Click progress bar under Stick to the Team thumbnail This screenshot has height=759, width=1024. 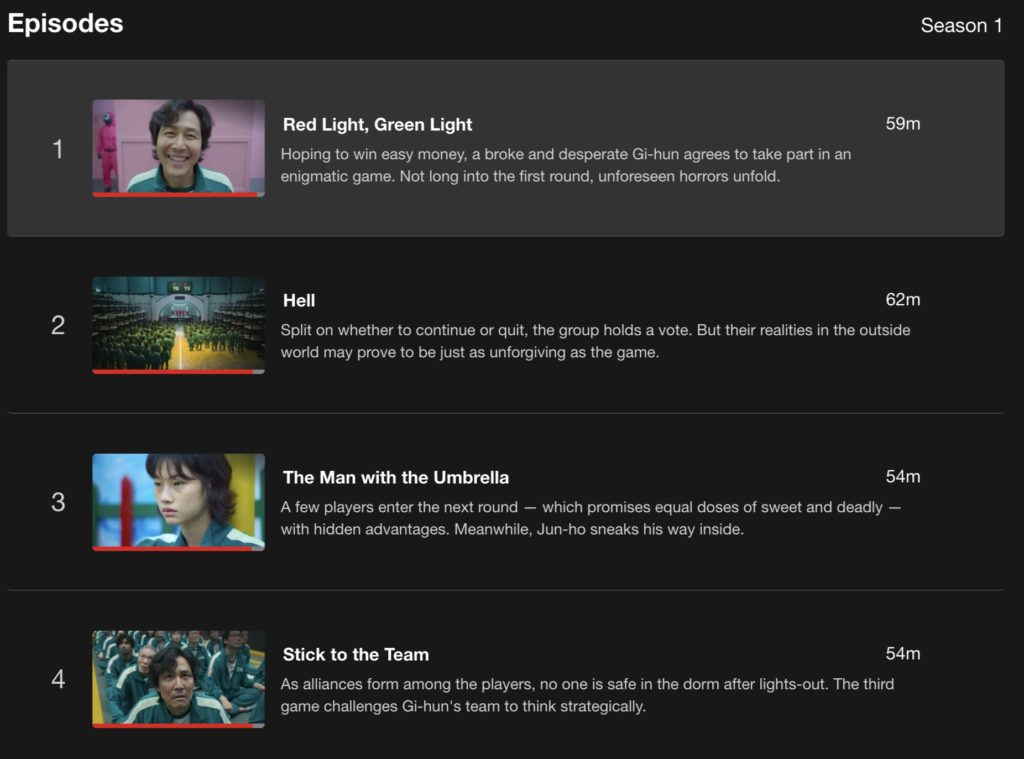(178, 725)
